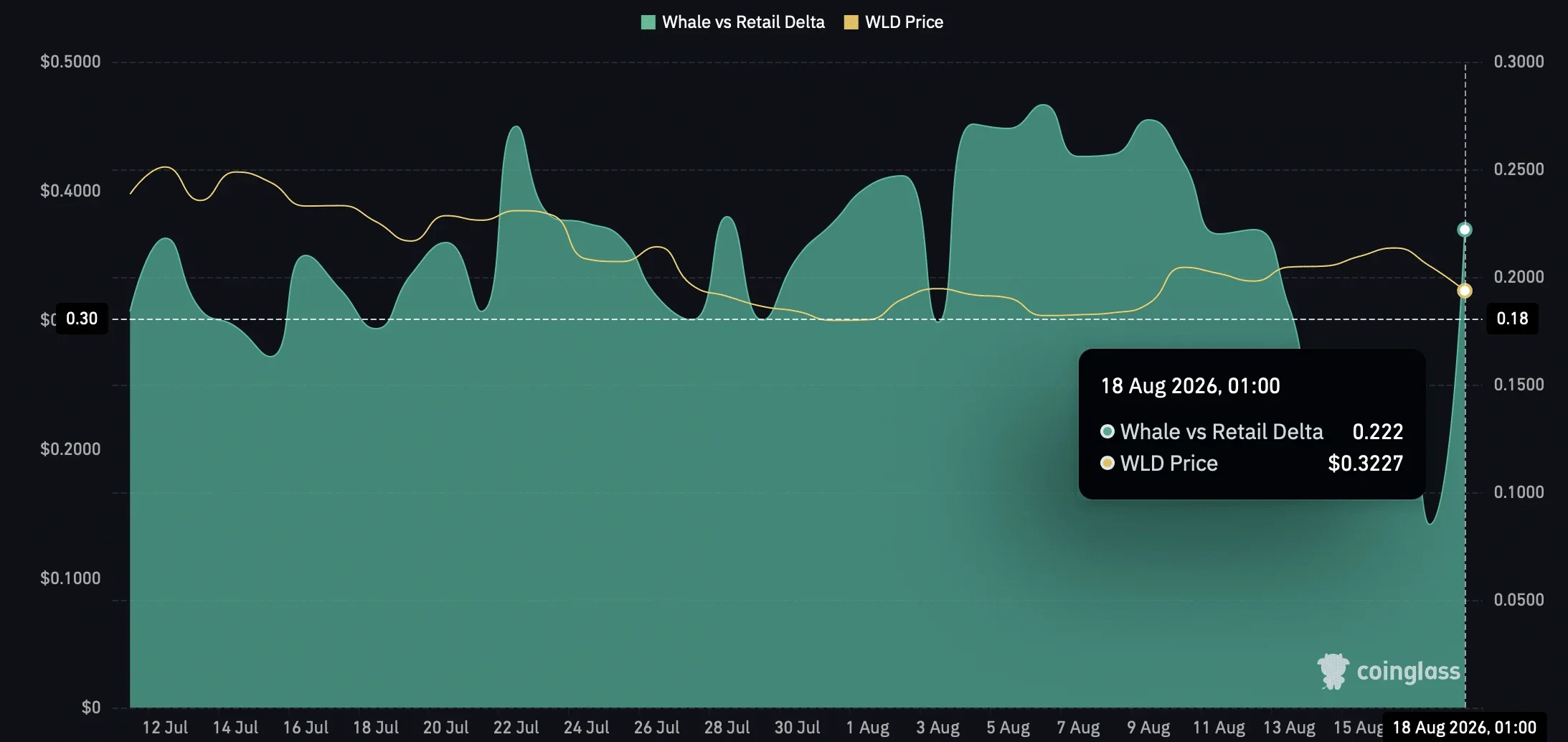This screenshot has height=742, width=1568.
Task: Click the green delta data point marker
Action: click(x=1465, y=230)
